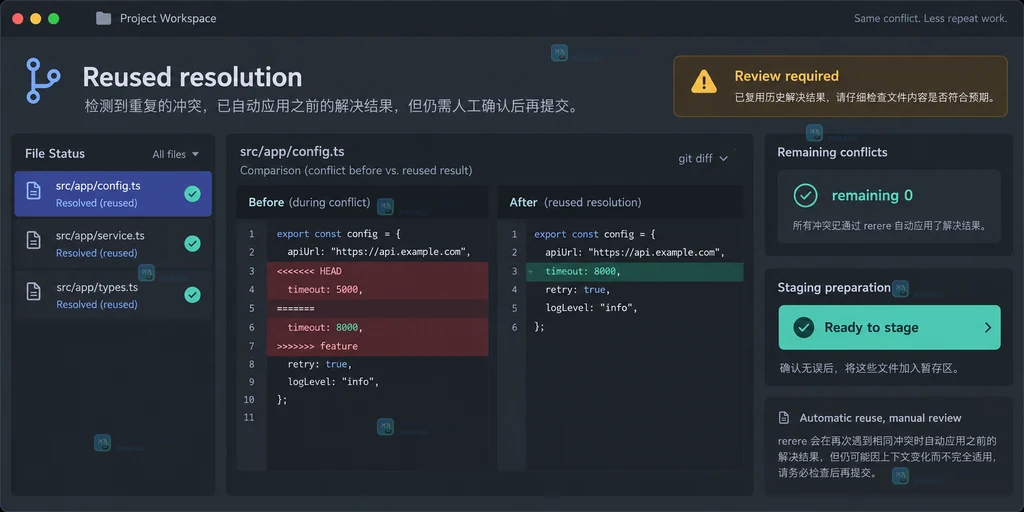Click file icon for src/app/config.ts row
This screenshot has height=512, width=1024.
33,191
